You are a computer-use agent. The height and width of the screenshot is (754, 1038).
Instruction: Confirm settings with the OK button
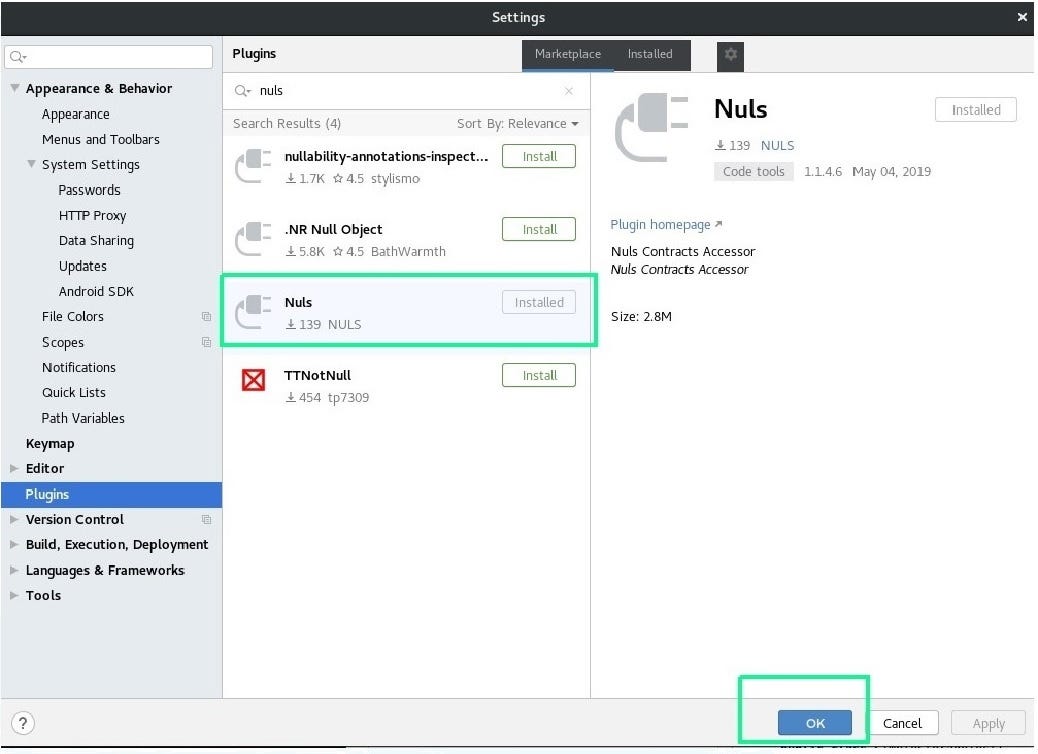pyautogui.click(x=815, y=723)
